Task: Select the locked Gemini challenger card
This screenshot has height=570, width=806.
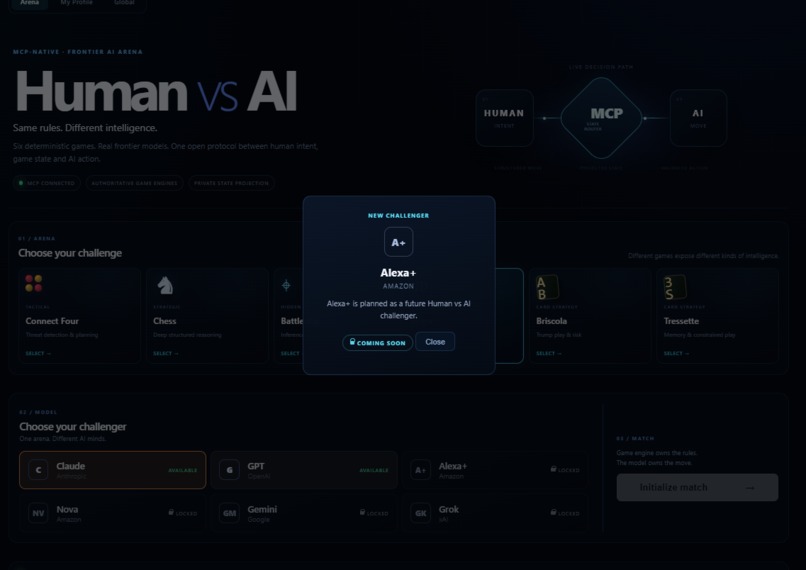Action: [x=304, y=513]
